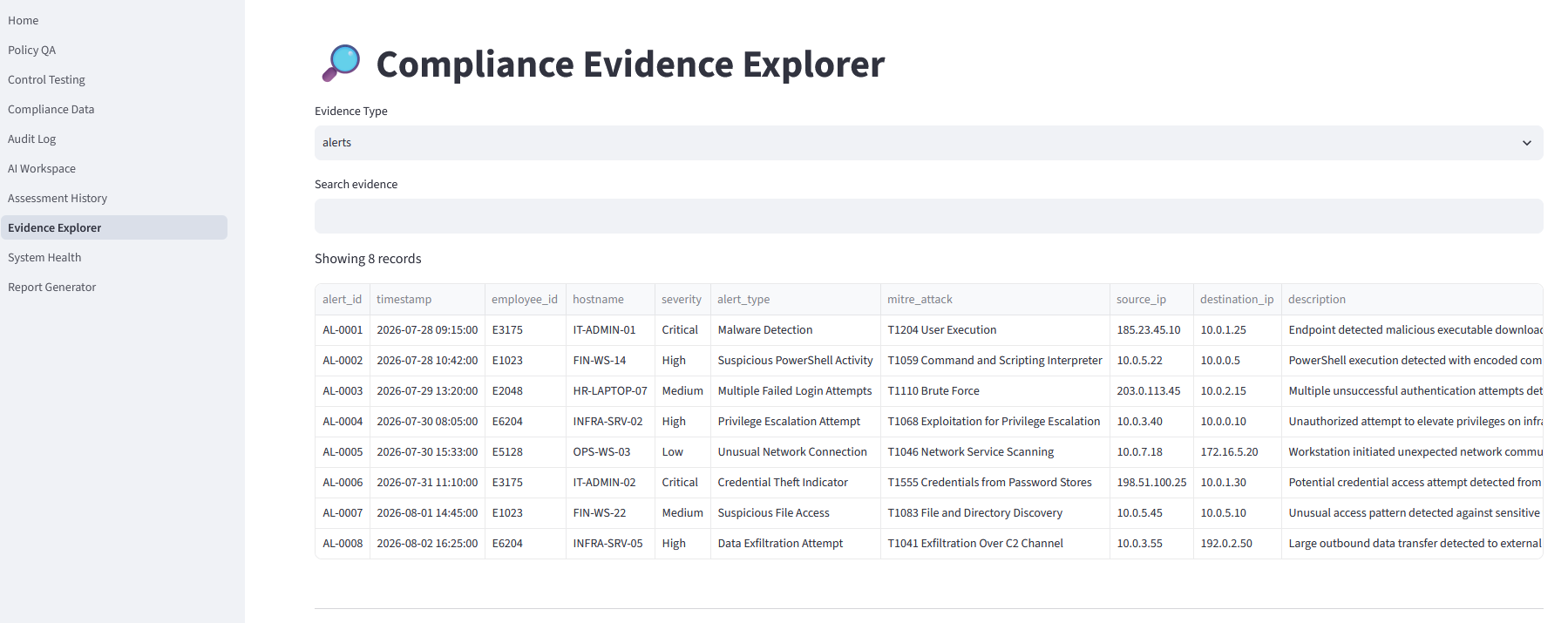Sort by timestamp column header

click(x=427, y=299)
